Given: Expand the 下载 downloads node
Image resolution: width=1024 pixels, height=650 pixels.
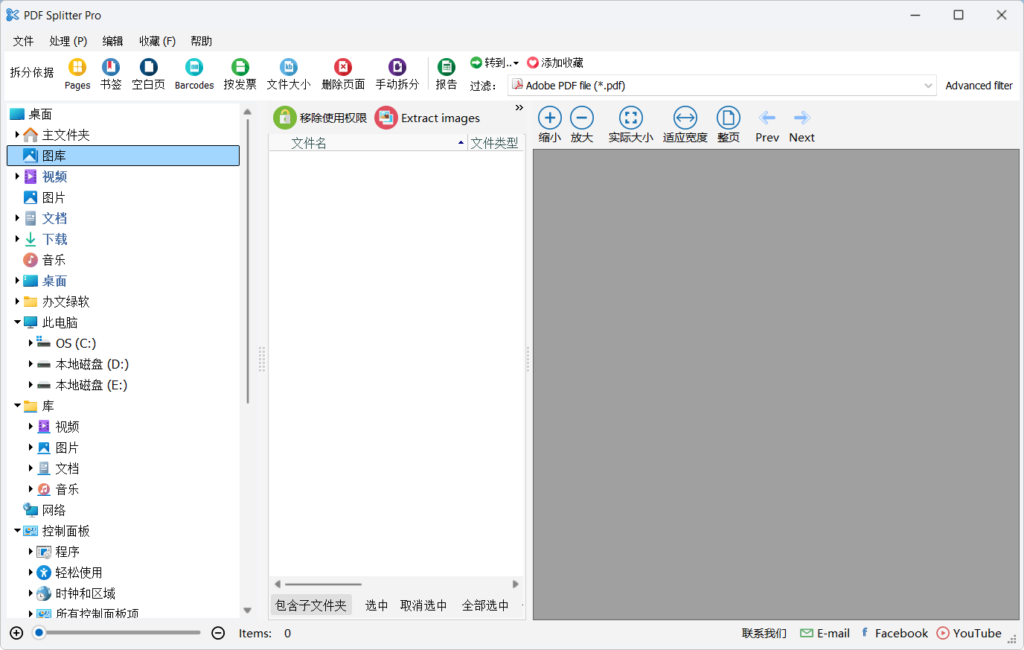Looking at the screenshot, I should pyautogui.click(x=17, y=239).
